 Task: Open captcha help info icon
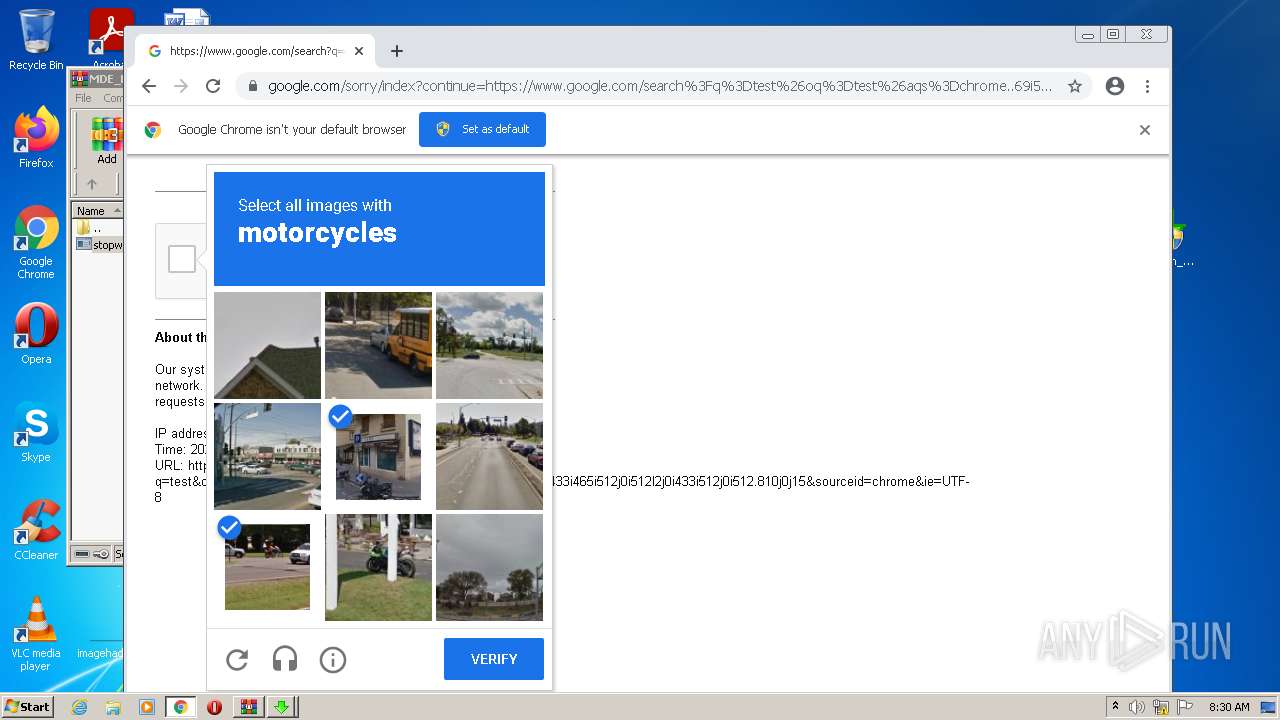click(x=333, y=660)
